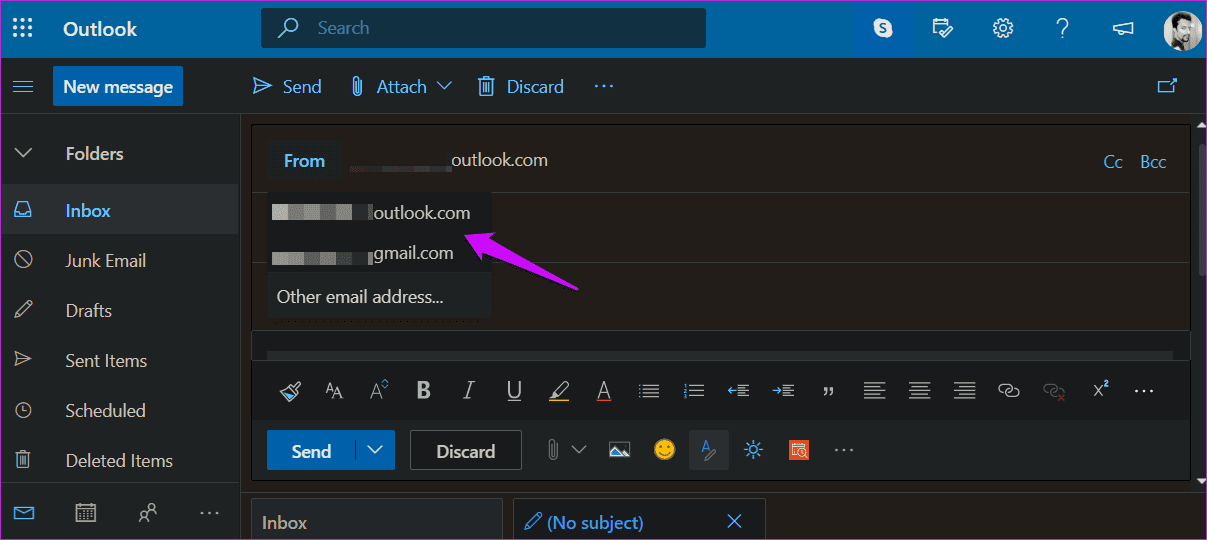Open the Scheduled folder
This screenshot has height=540, width=1207.
click(120, 411)
